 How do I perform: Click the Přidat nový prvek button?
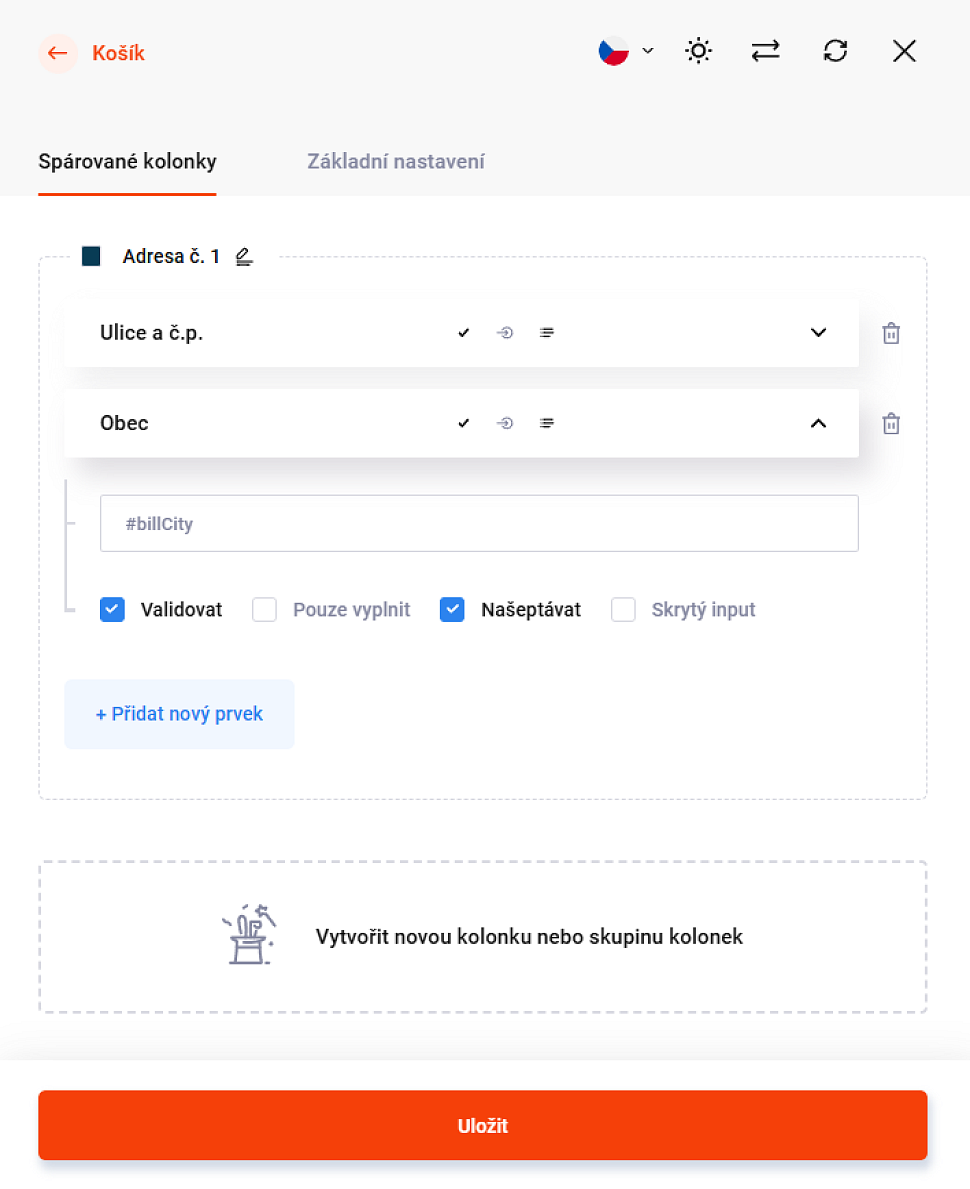click(x=179, y=714)
